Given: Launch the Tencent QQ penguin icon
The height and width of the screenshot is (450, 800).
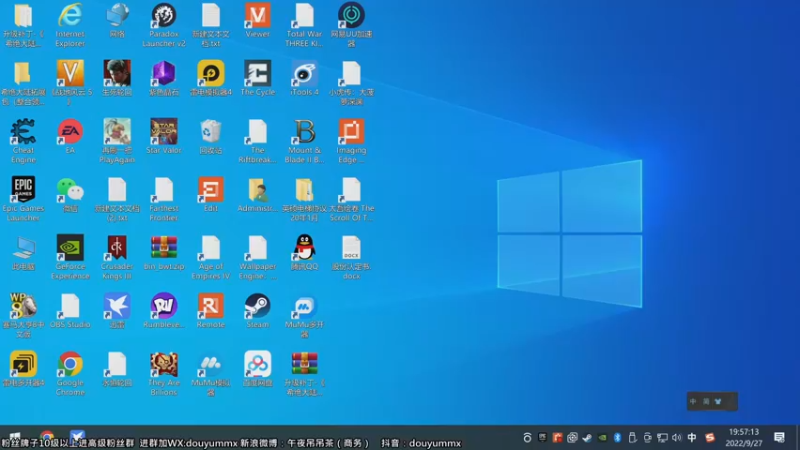Looking at the screenshot, I should point(304,253).
